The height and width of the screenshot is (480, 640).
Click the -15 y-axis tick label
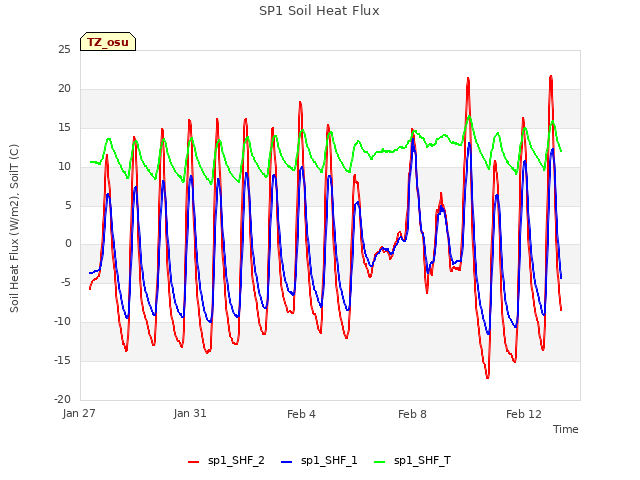coord(62,360)
